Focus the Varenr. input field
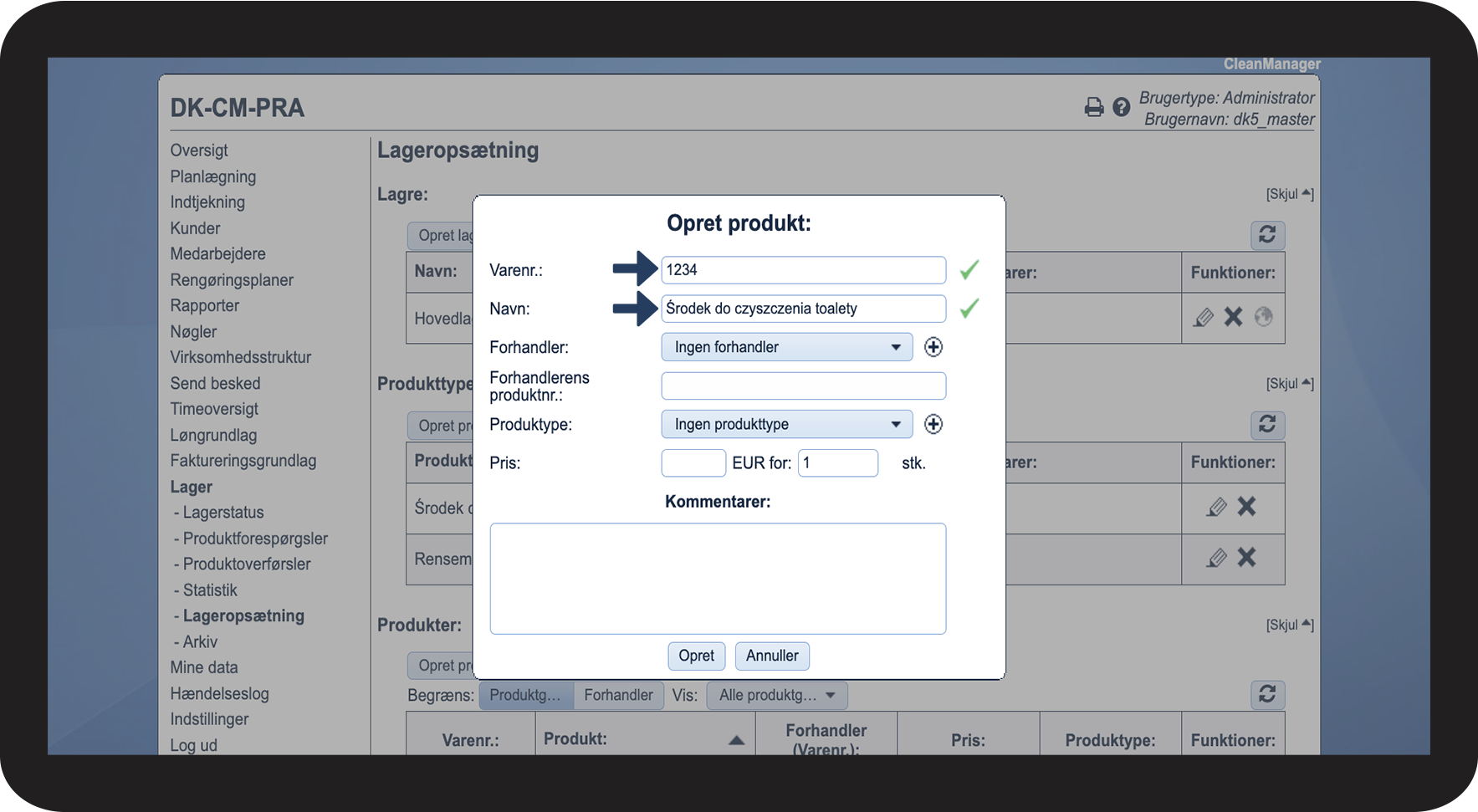This screenshot has height=812, width=1478. point(804,270)
